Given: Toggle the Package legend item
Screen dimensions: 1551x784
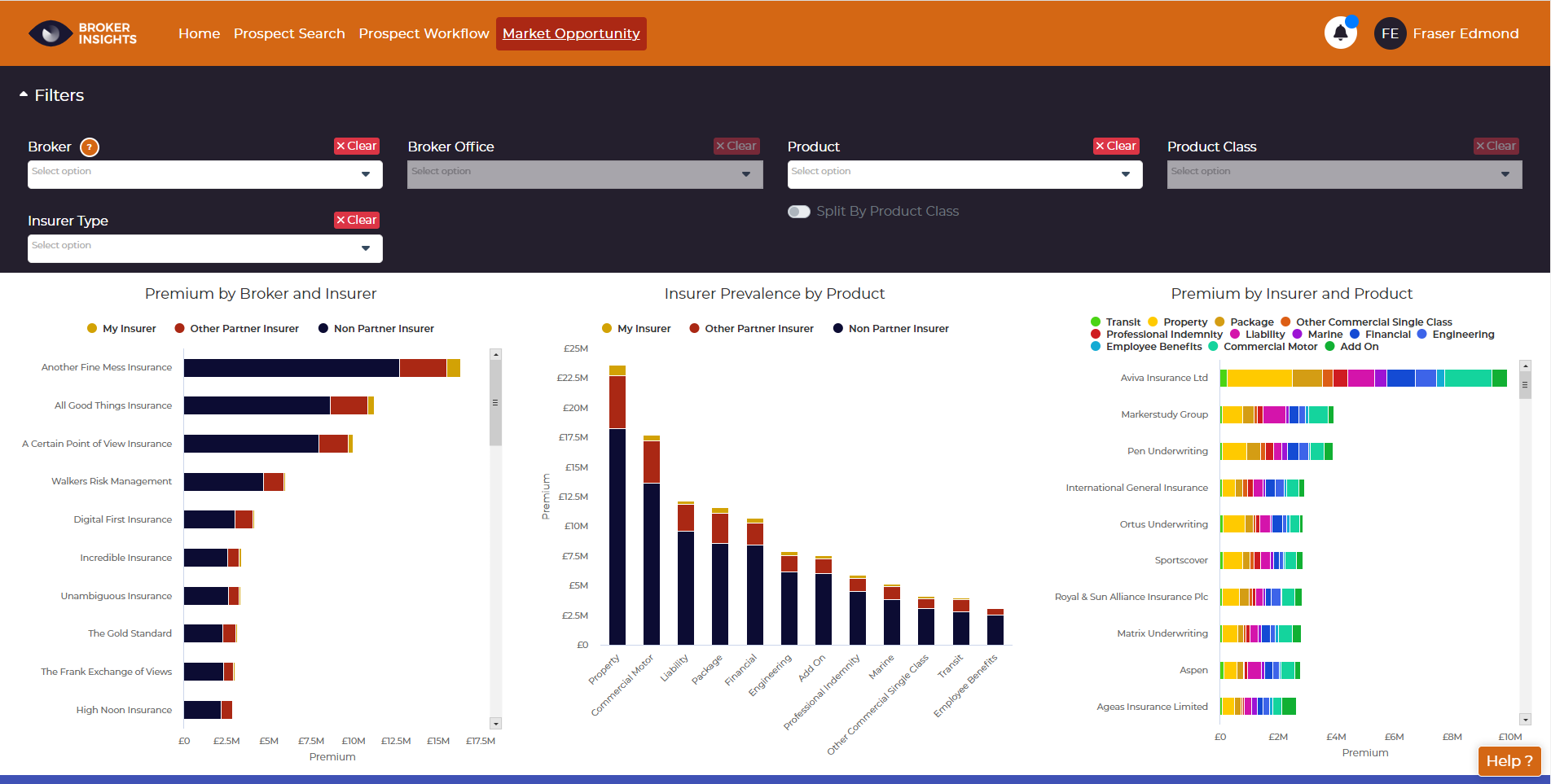Looking at the screenshot, I should tap(1244, 322).
